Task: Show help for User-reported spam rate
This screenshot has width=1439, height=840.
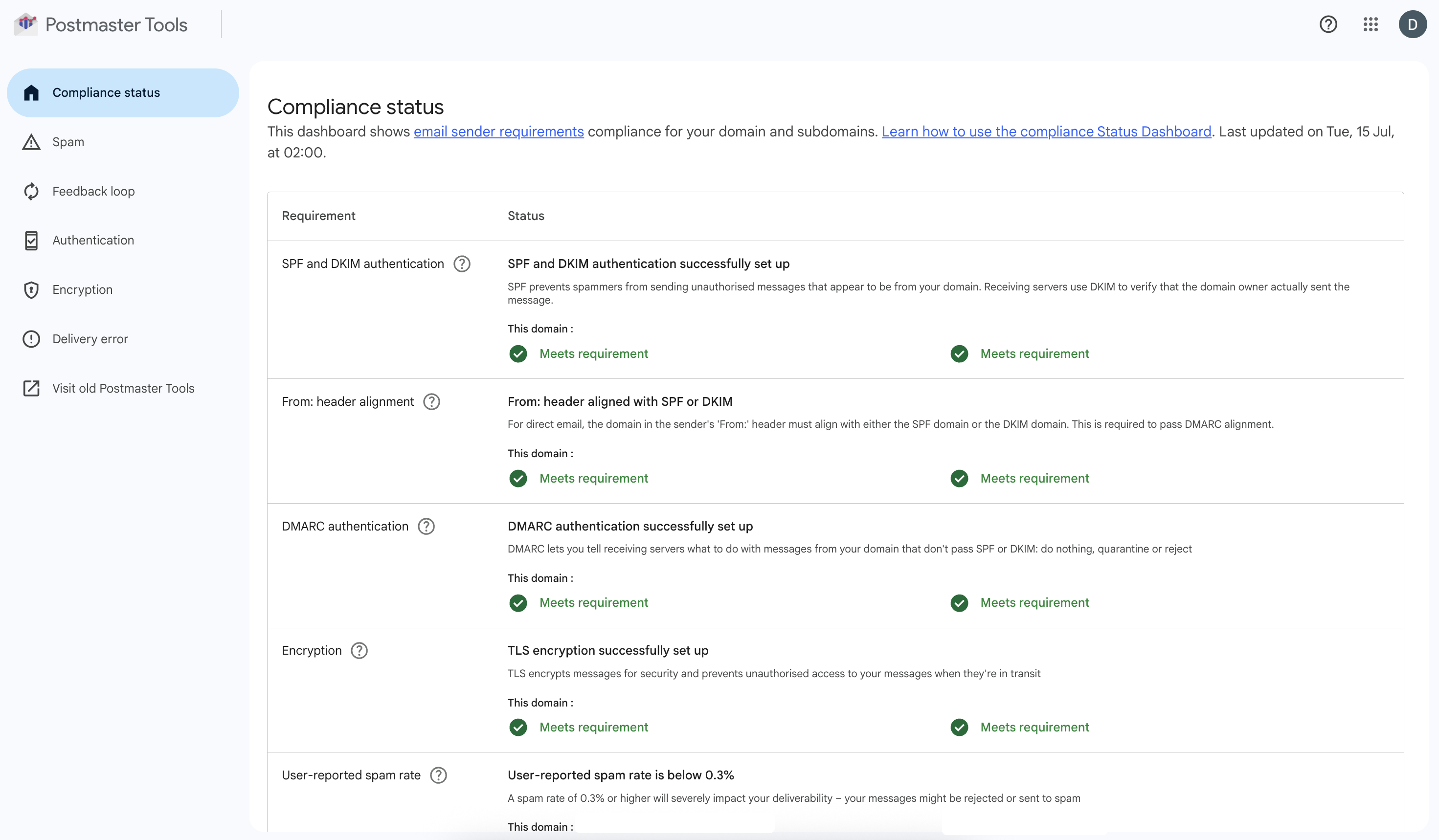Action: point(439,775)
